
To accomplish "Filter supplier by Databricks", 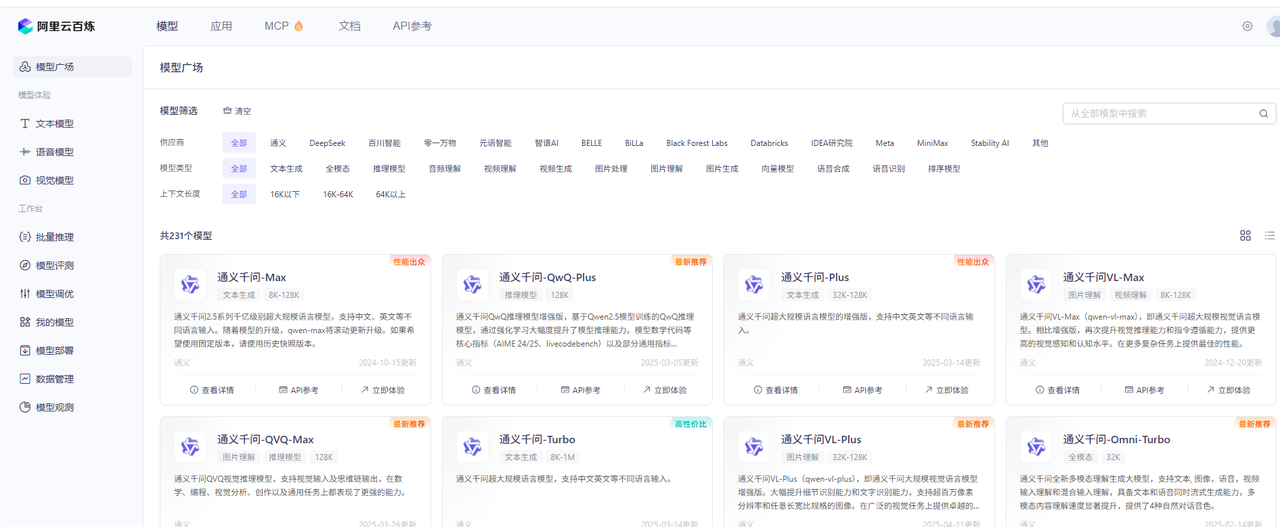I will point(769,143).
